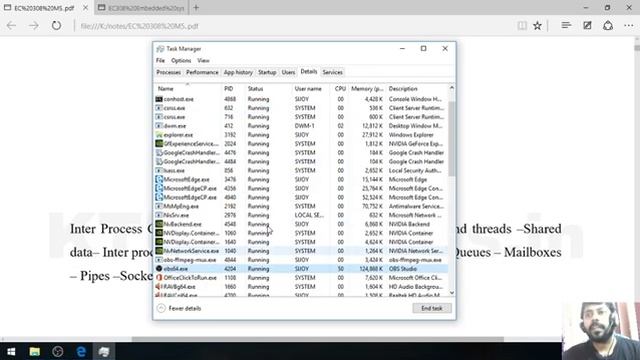This screenshot has height=360, width=640.
Task: Select the obs-ffmpeg-mux.exe process row
Action: [301, 260]
